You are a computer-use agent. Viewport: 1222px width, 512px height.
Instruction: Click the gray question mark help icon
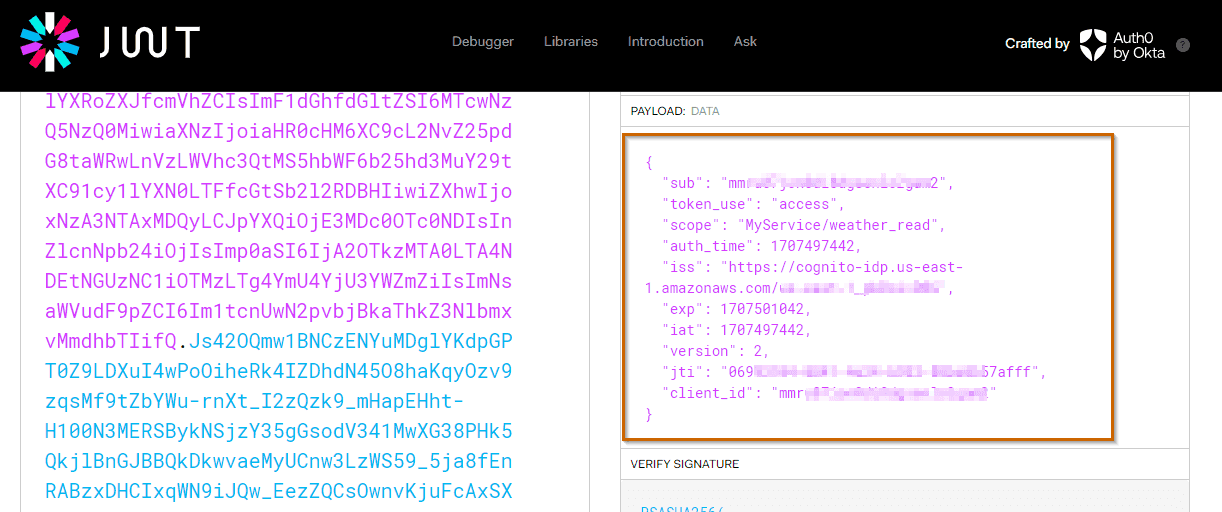[x=1183, y=45]
